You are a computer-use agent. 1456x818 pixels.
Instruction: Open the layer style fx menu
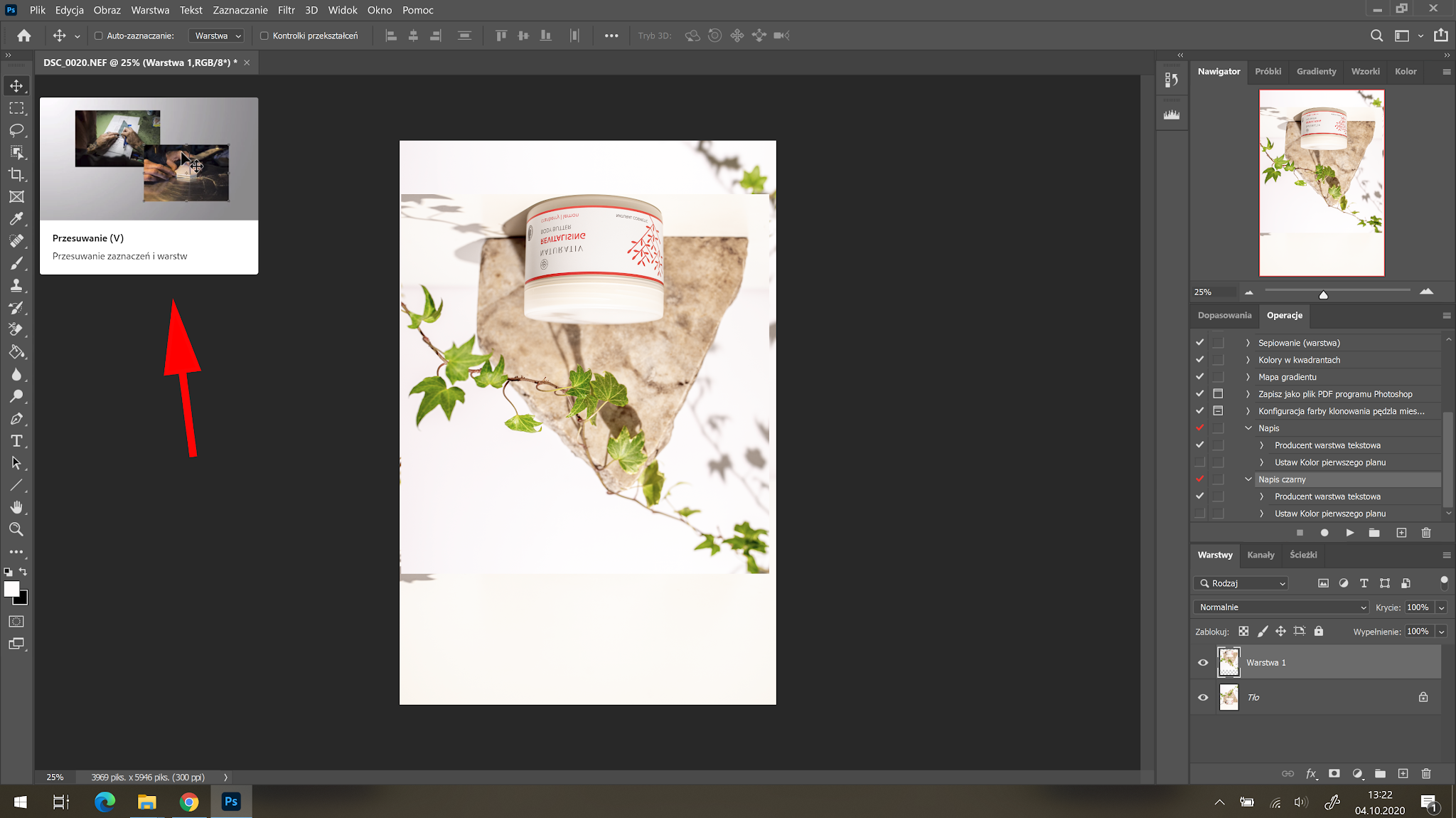point(1312,773)
